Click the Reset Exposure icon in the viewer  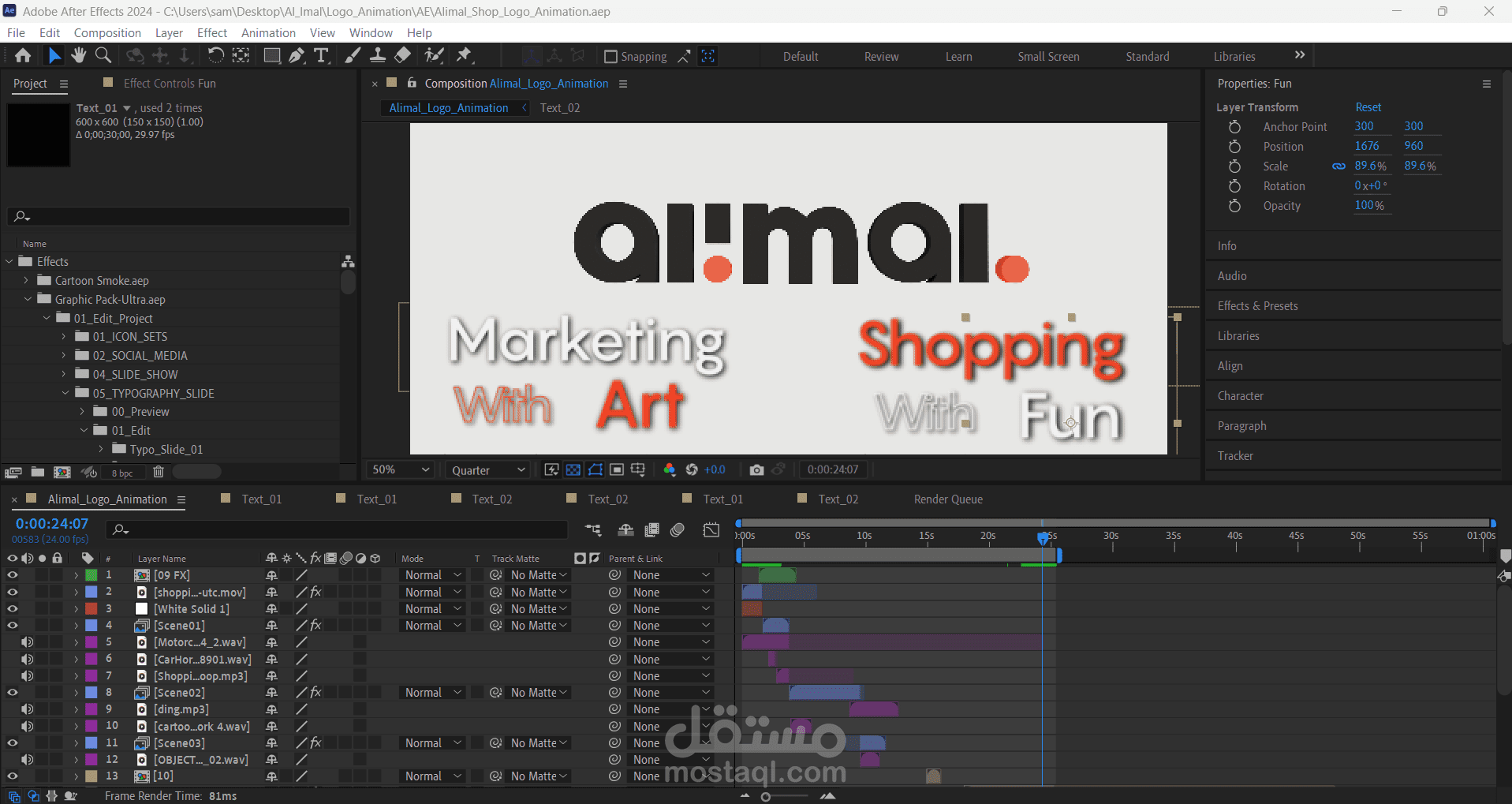tap(692, 469)
